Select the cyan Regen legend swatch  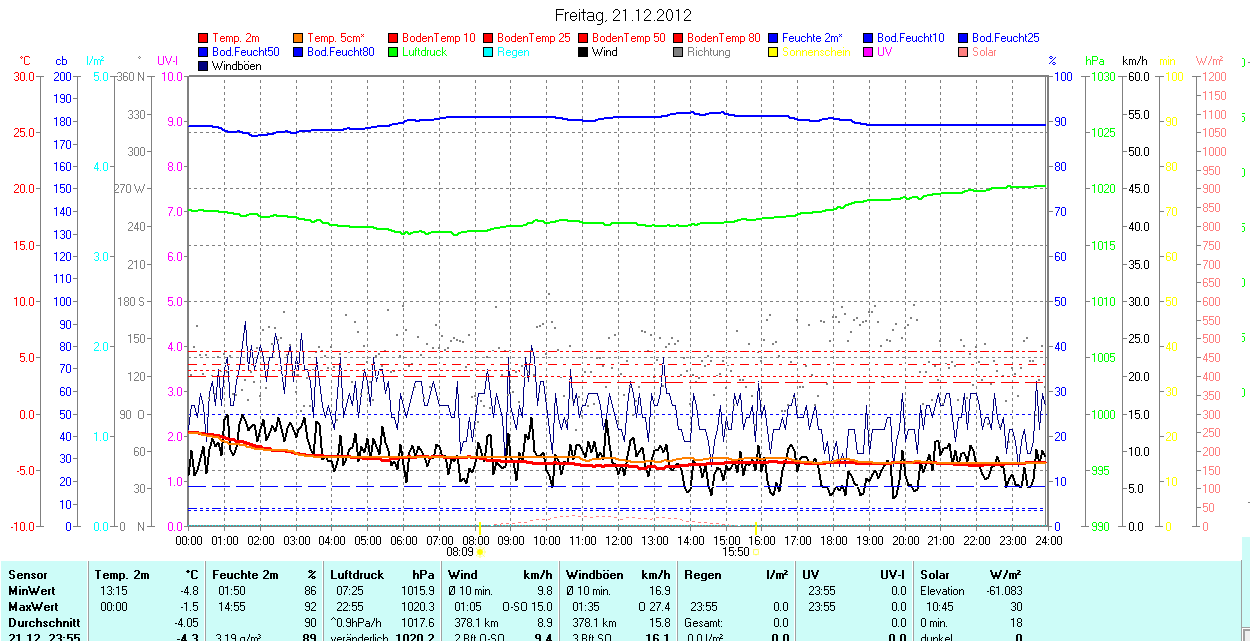(x=488, y=52)
